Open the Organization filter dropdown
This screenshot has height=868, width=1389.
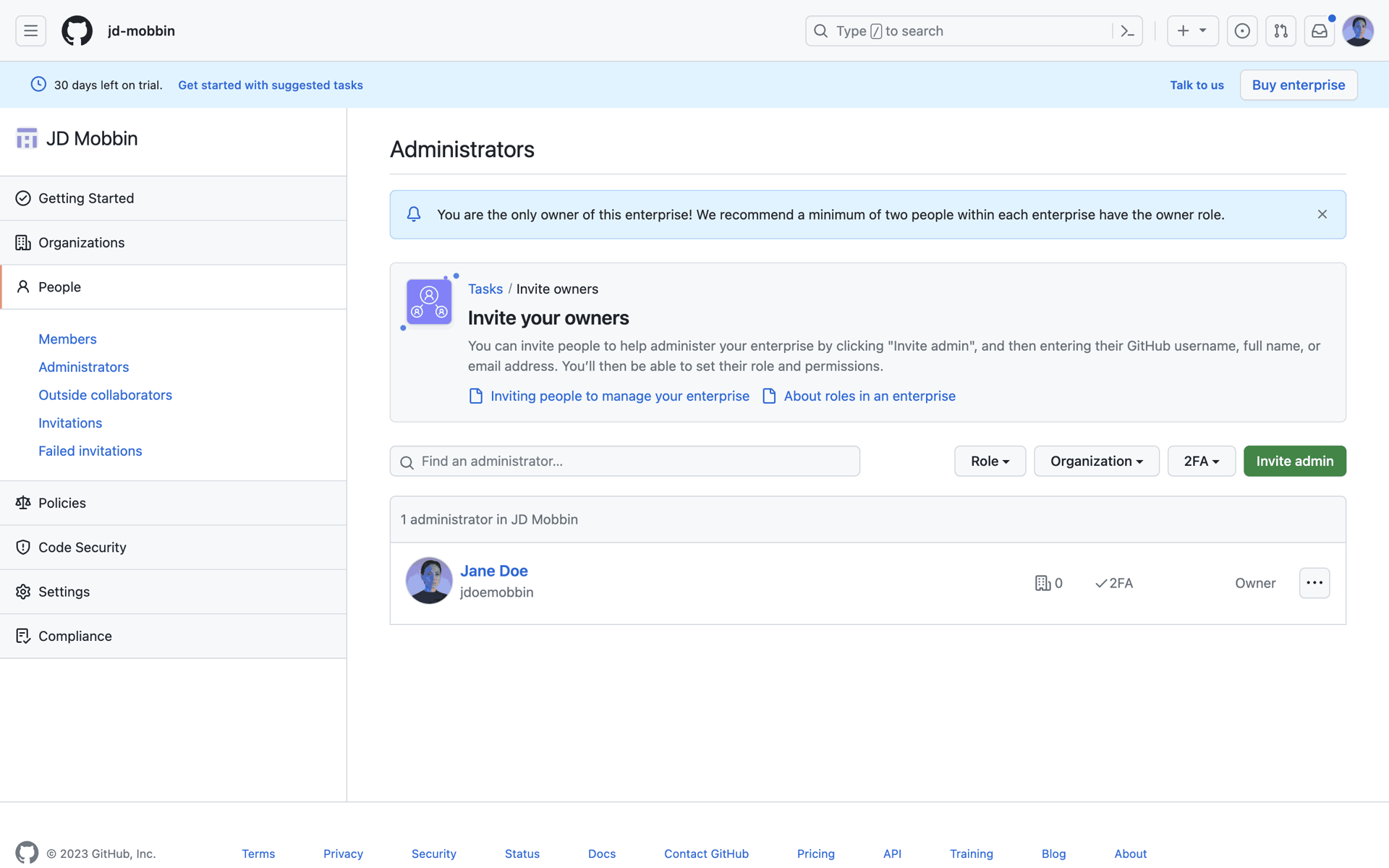(x=1096, y=461)
